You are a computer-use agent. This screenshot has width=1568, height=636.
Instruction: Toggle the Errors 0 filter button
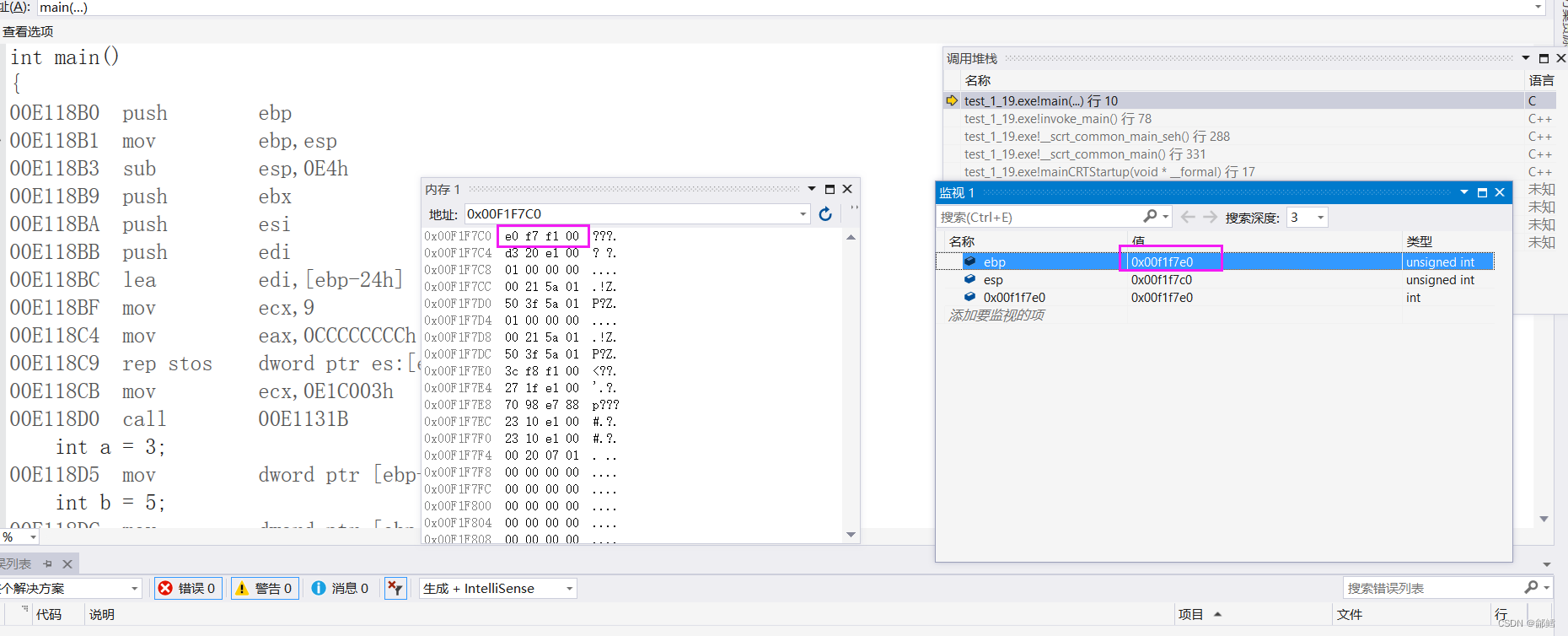[188, 588]
